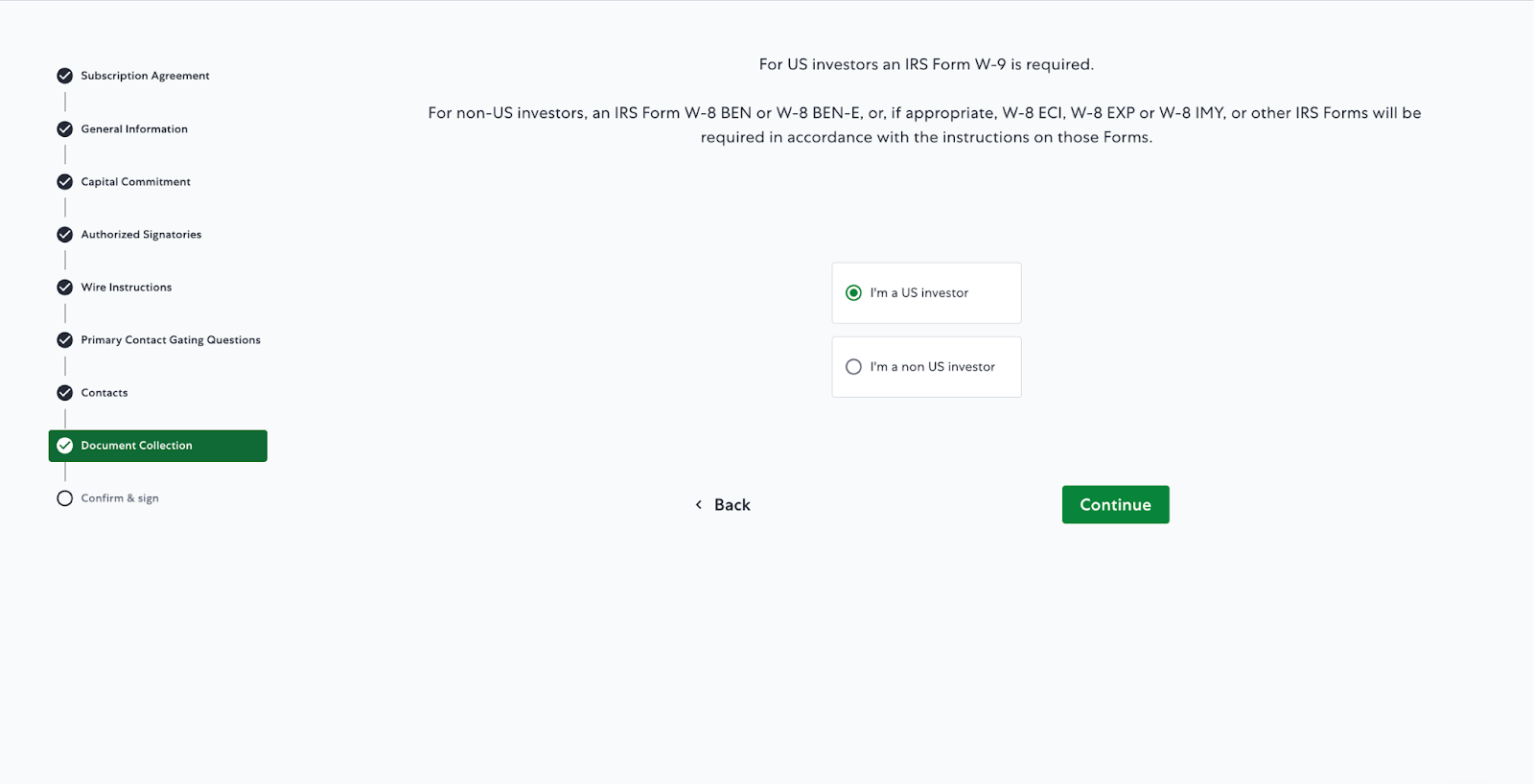1534x784 pixels.
Task: Go back using the Back link
Action: tap(732, 505)
